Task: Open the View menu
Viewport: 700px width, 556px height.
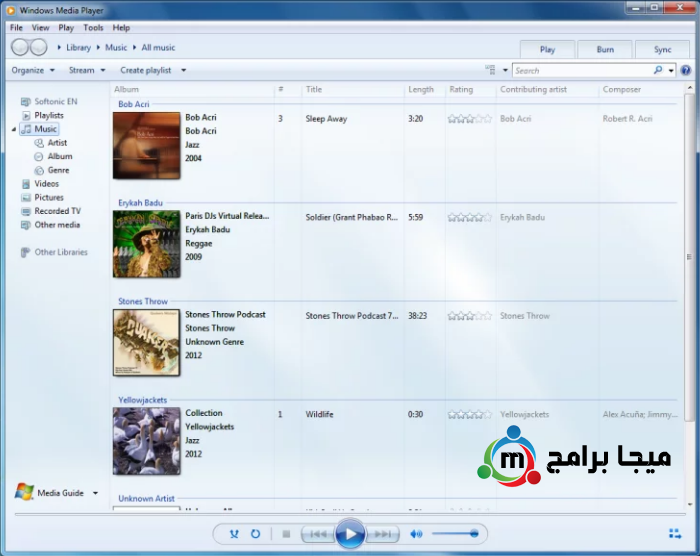Action: click(40, 28)
